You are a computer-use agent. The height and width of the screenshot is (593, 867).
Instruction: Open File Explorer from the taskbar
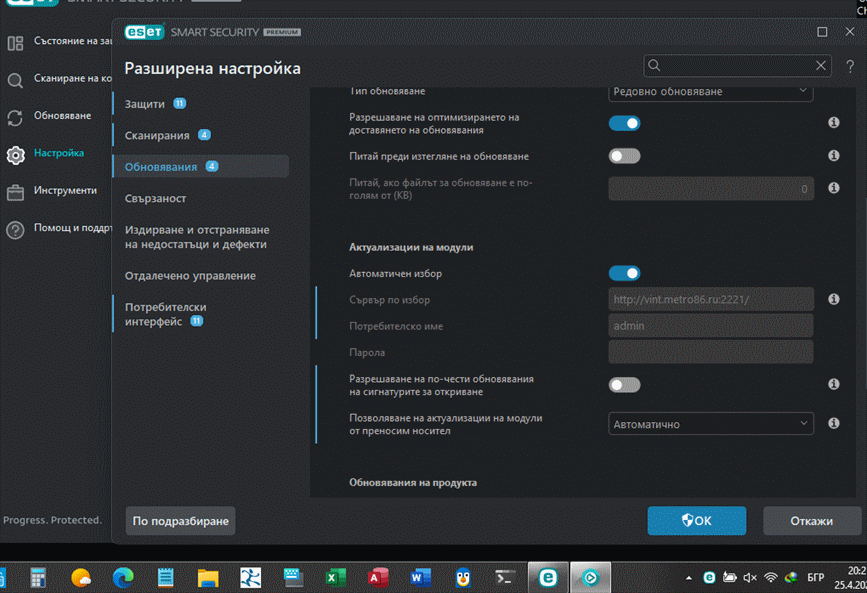click(208, 578)
